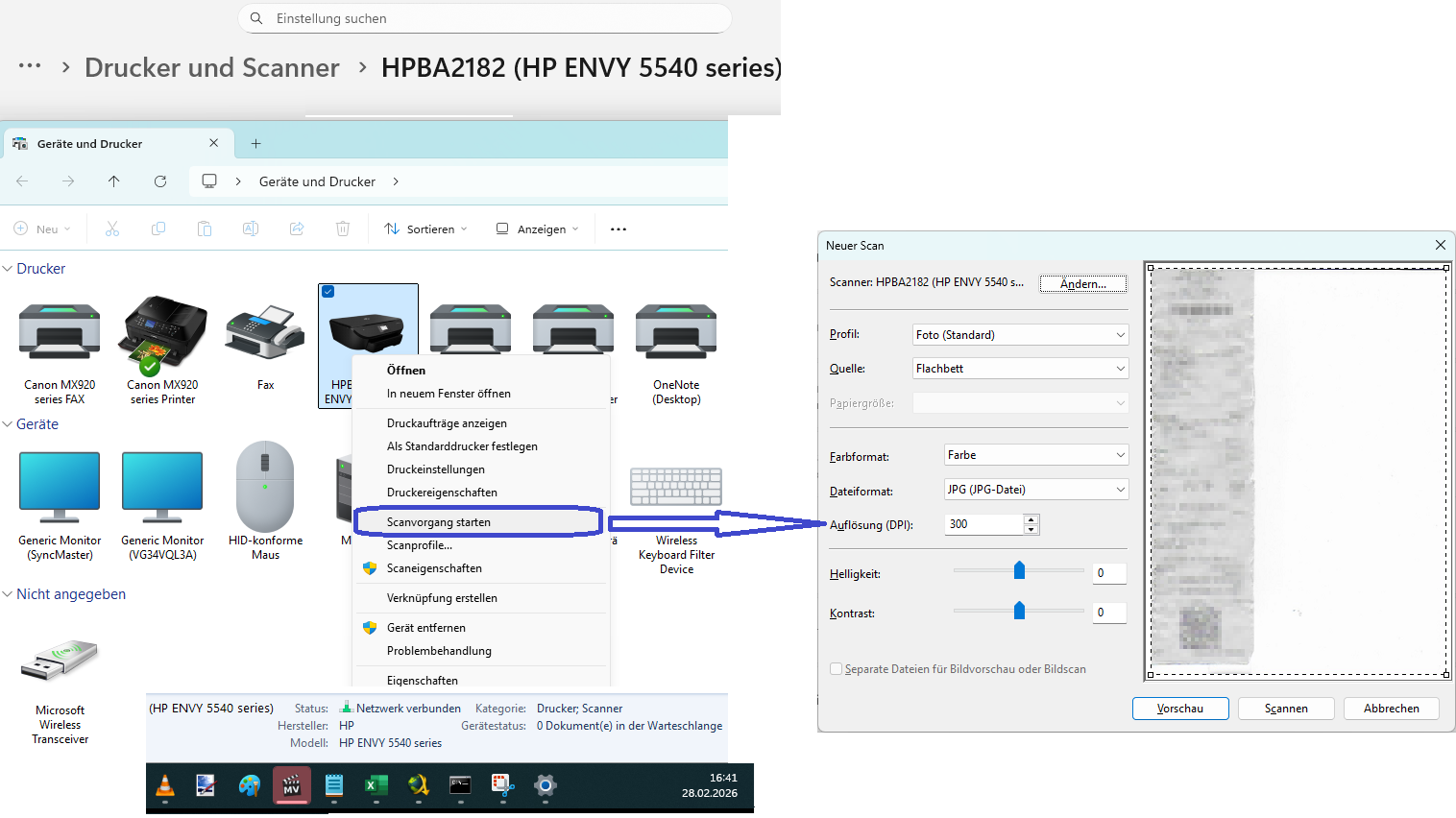Click the Kontrast value field
Screen dimensions: 1456x818
tap(1109, 613)
